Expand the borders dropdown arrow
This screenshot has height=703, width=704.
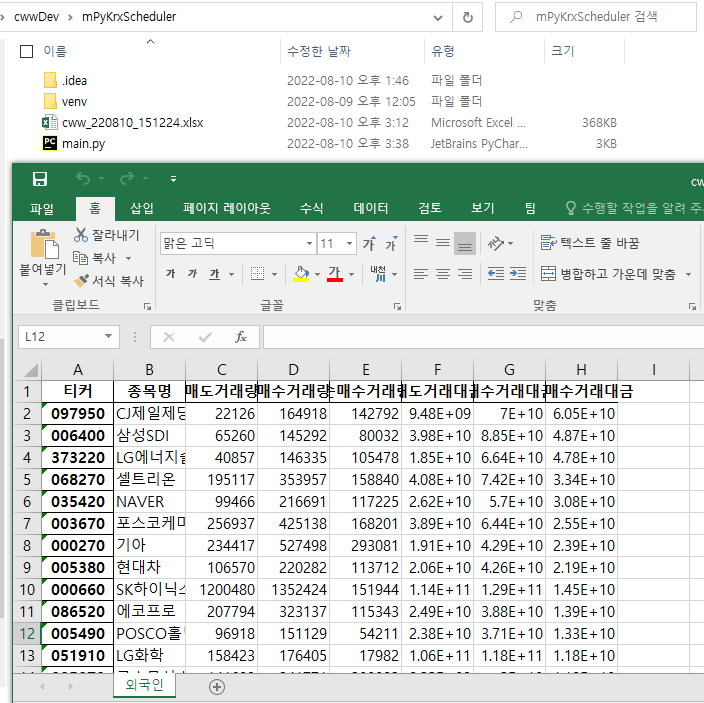[x=274, y=274]
